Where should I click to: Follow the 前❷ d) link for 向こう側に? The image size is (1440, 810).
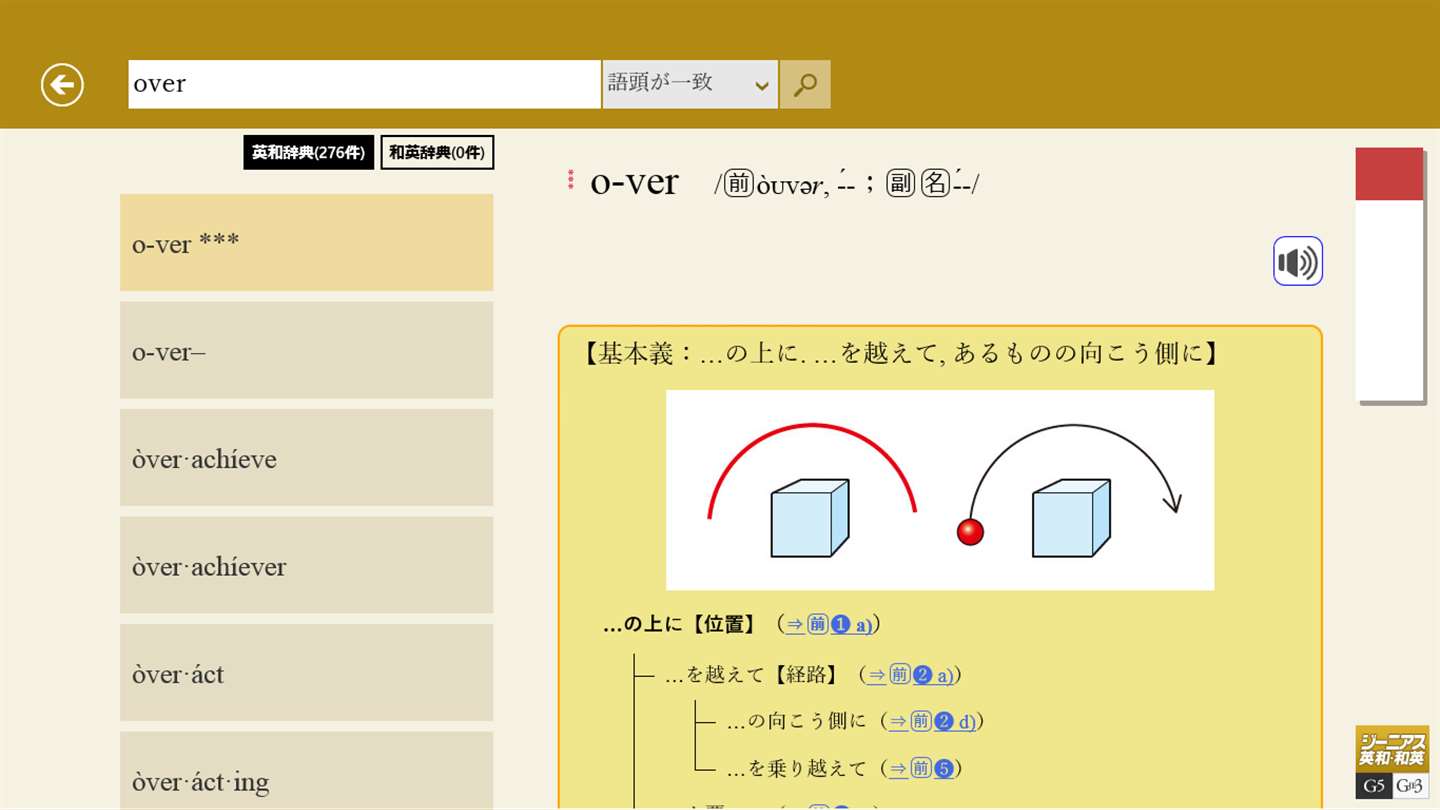click(932, 721)
